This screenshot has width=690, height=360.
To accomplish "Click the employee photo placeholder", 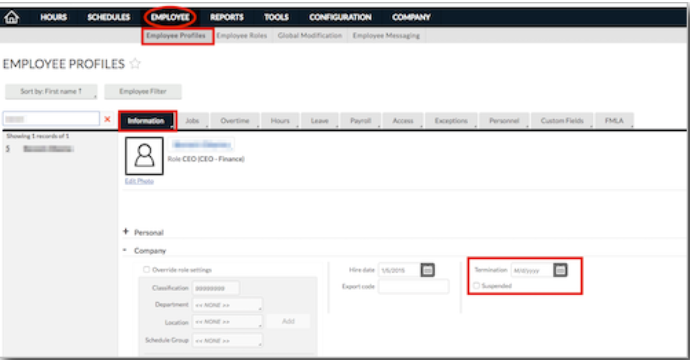I will [x=144, y=156].
